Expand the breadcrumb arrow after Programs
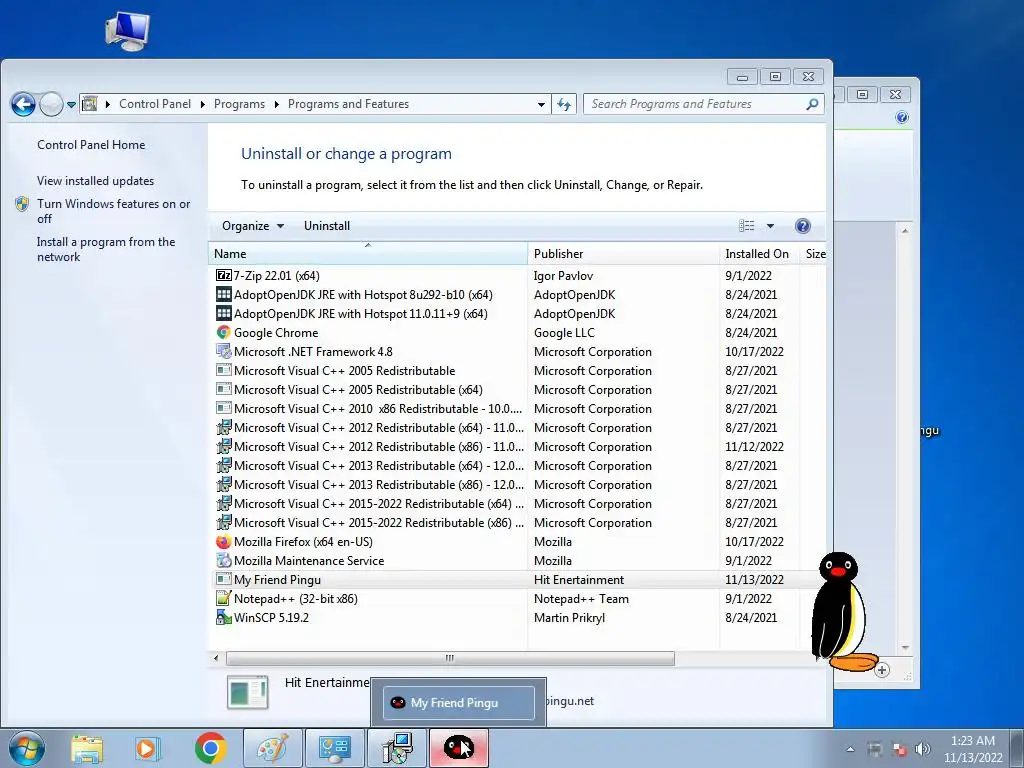 pos(276,104)
